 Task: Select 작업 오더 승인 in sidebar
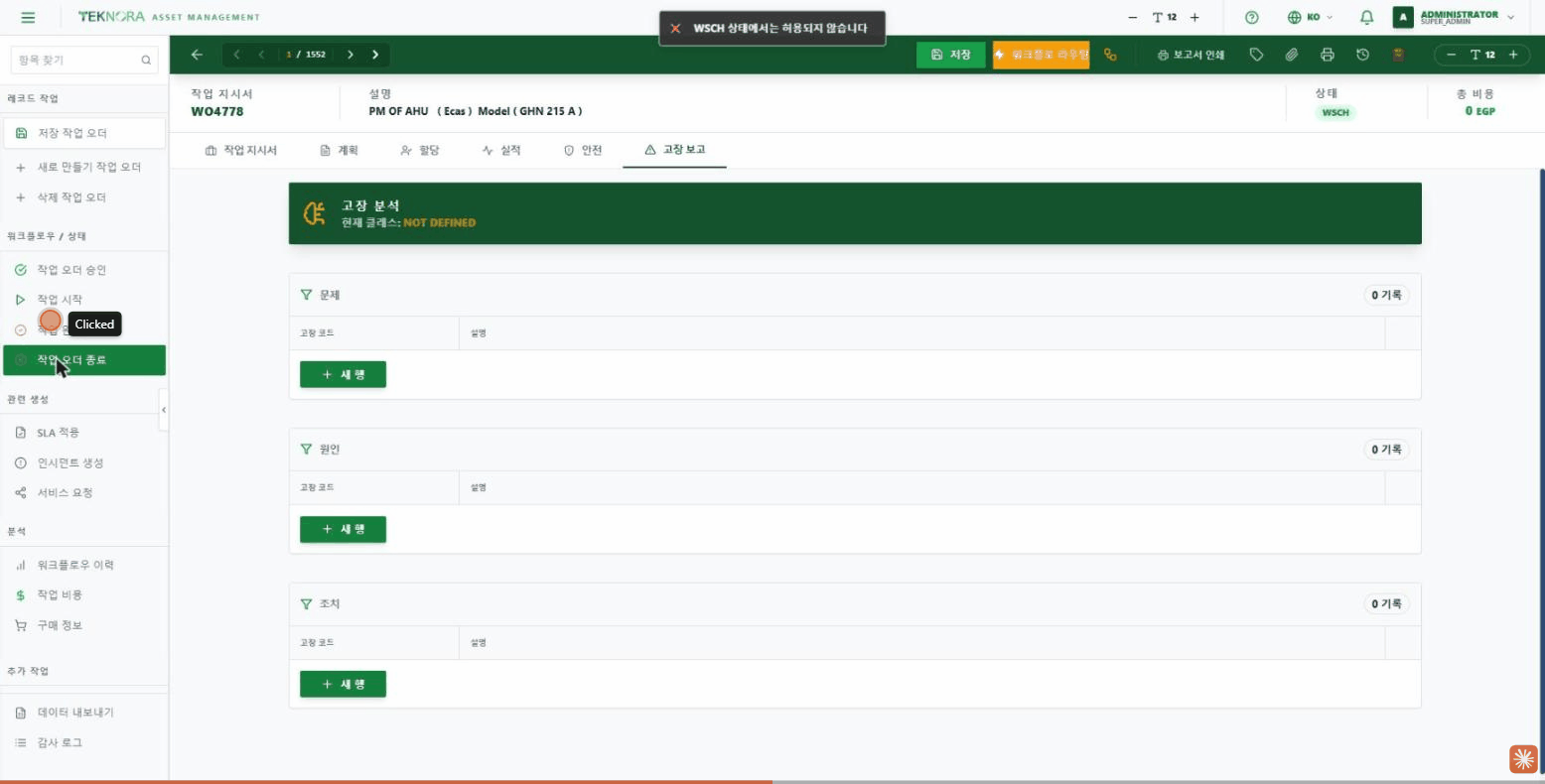coord(71,270)
